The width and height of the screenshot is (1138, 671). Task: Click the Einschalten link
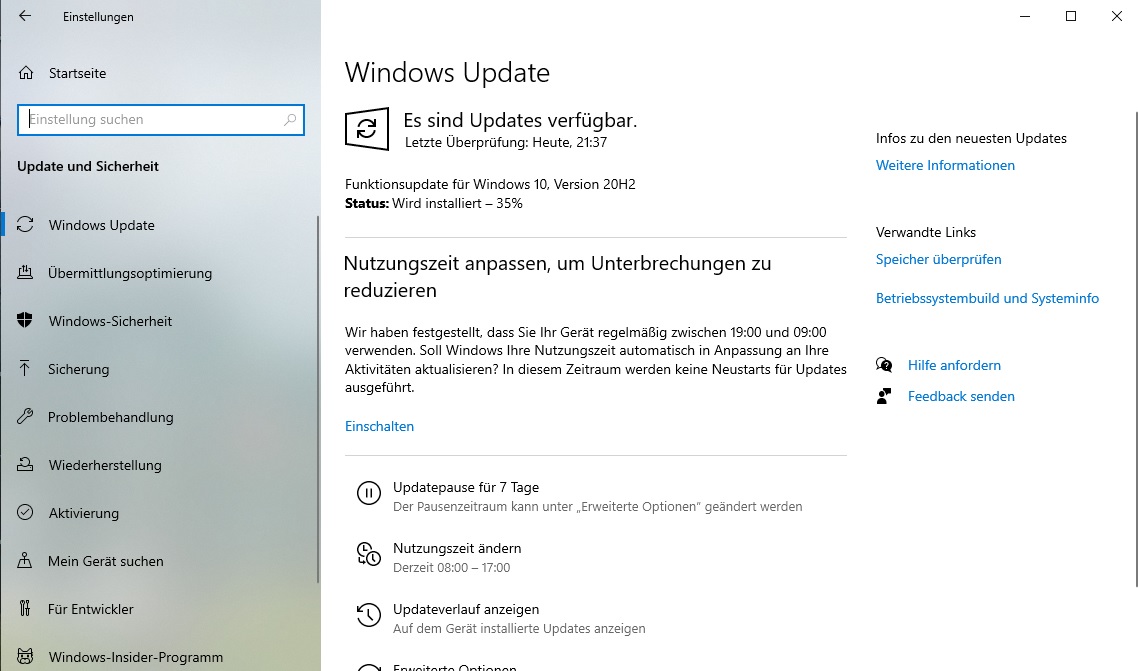pos(379,427)
